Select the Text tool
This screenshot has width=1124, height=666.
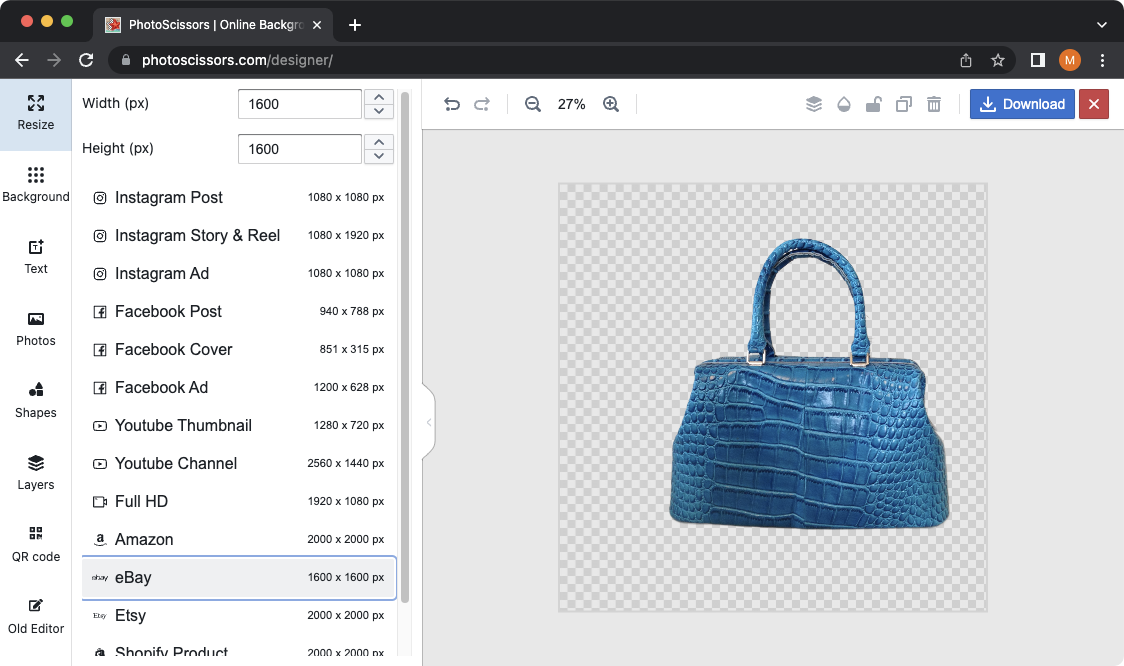click(x=36, y=257)
